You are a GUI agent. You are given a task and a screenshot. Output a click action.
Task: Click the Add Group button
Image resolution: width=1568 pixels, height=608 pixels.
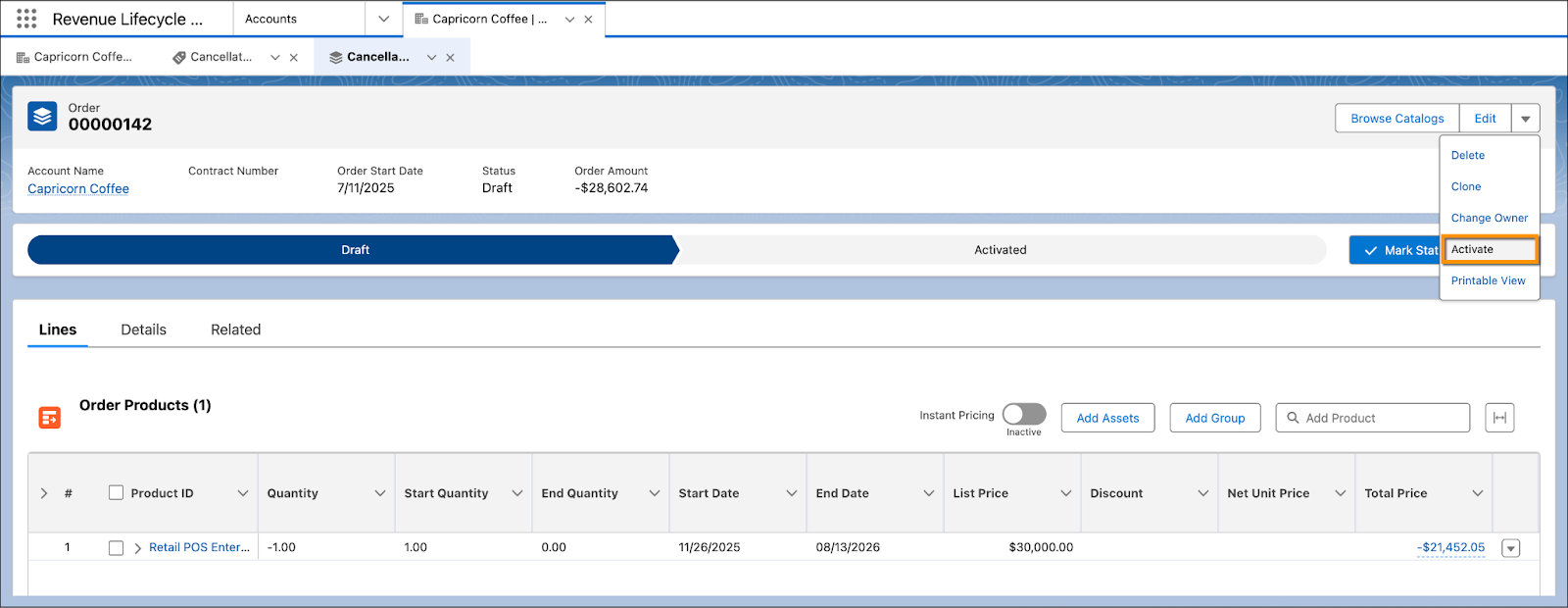[1215, 418]
